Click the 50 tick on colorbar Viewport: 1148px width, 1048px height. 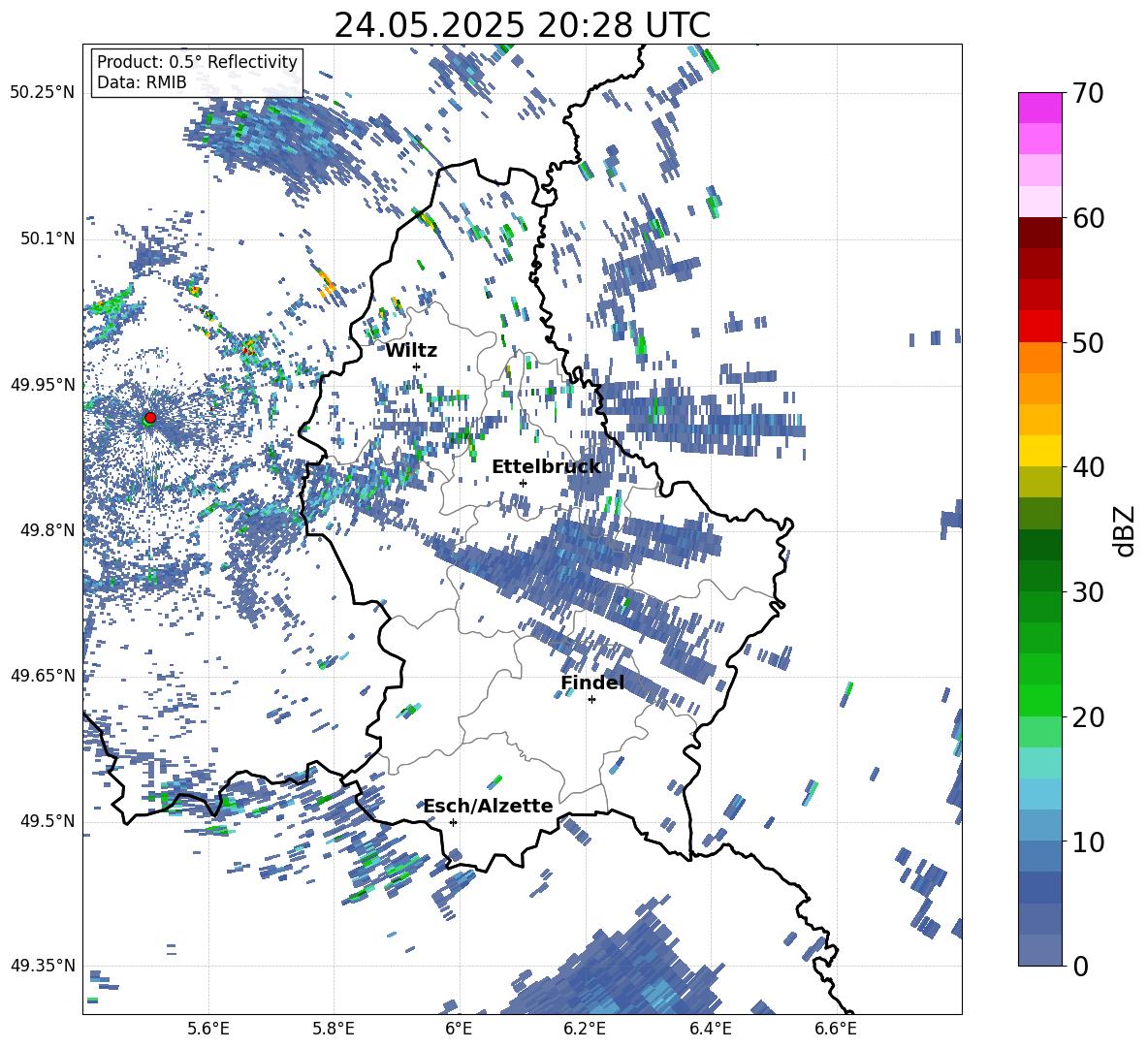pyautogui.click(x=1088, y=342)
